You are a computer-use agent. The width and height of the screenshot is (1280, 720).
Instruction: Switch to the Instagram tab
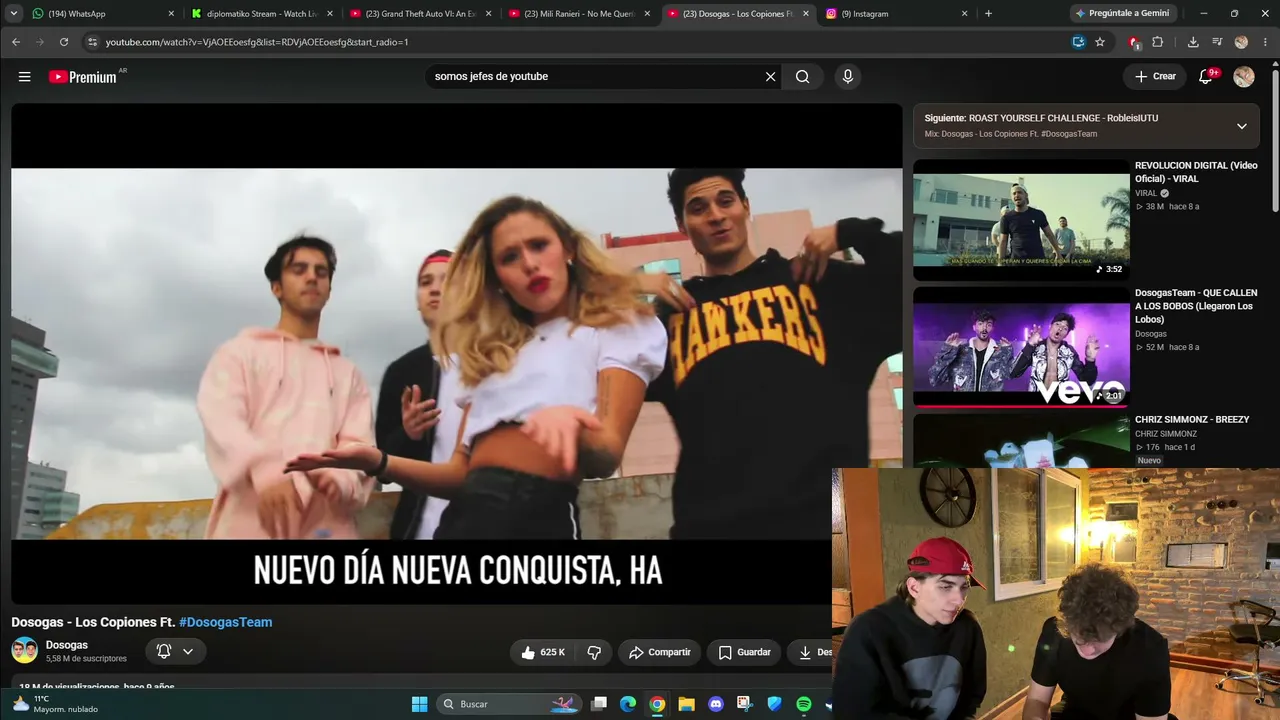point(895,14)
